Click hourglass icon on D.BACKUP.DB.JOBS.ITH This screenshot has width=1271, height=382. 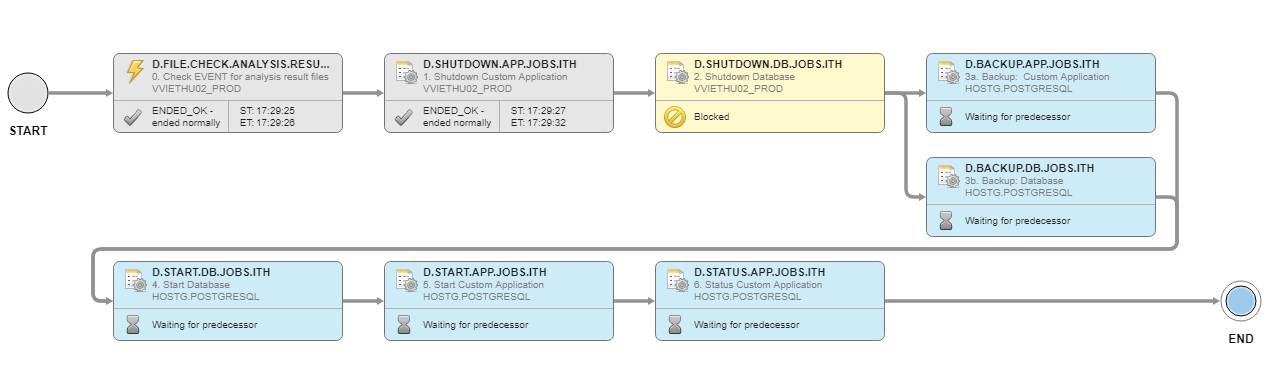[946, 220]
